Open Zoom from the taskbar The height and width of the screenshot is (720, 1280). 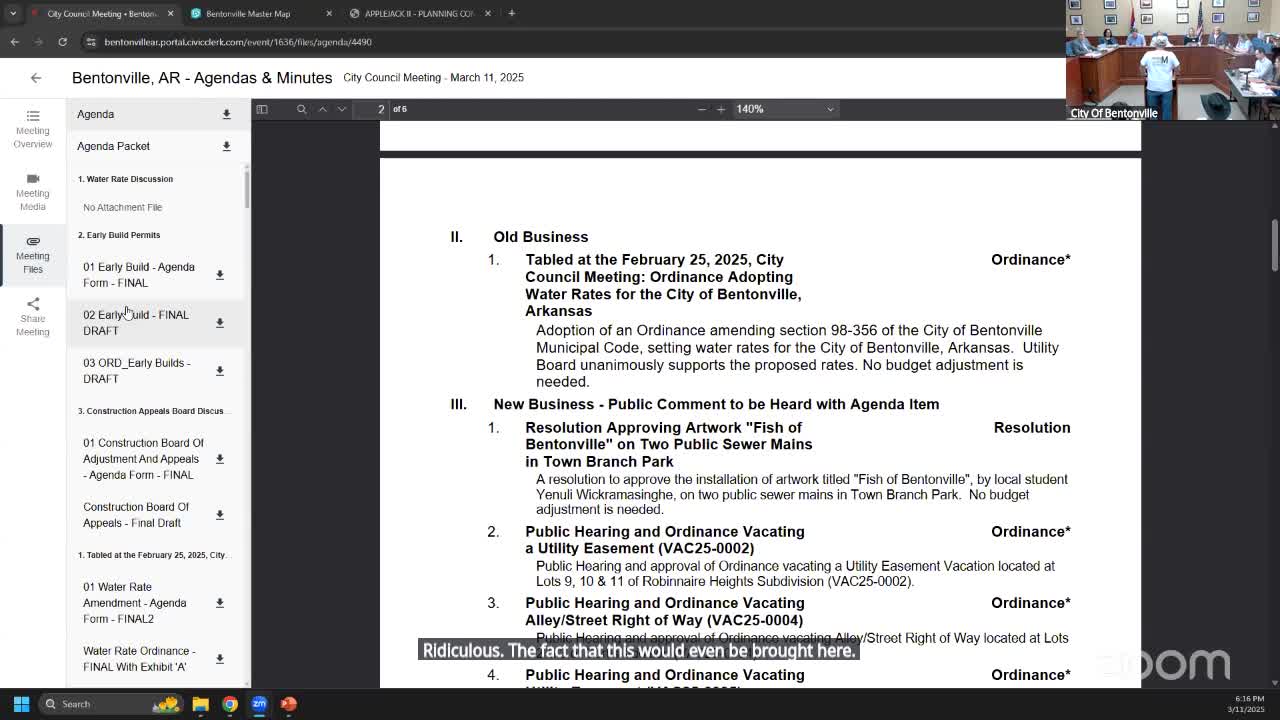coord(259,704)
